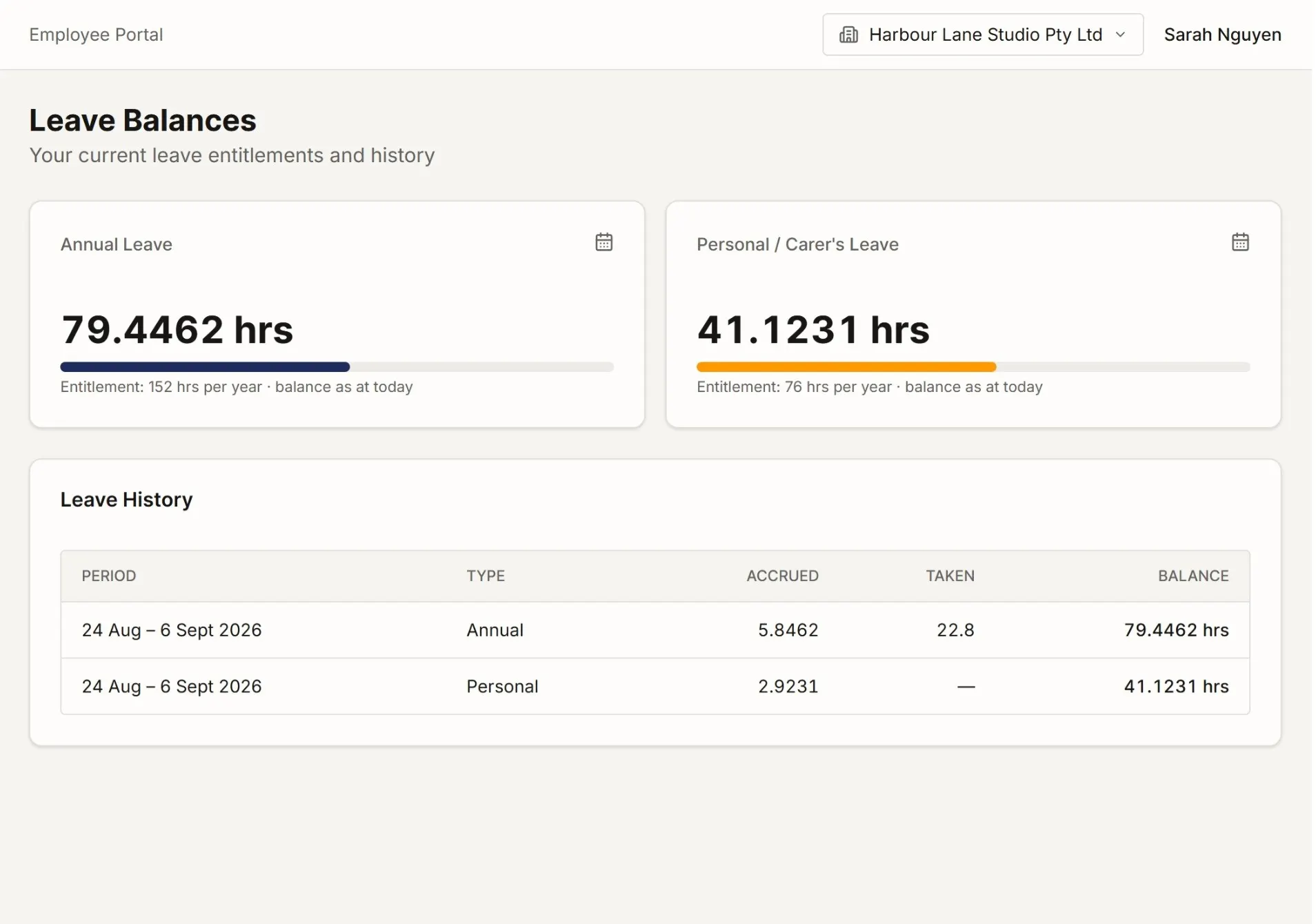Select the Personal row's period cell
Image resolution: width=1316 pixels, height=924 pixels.
tap(172, 687)
